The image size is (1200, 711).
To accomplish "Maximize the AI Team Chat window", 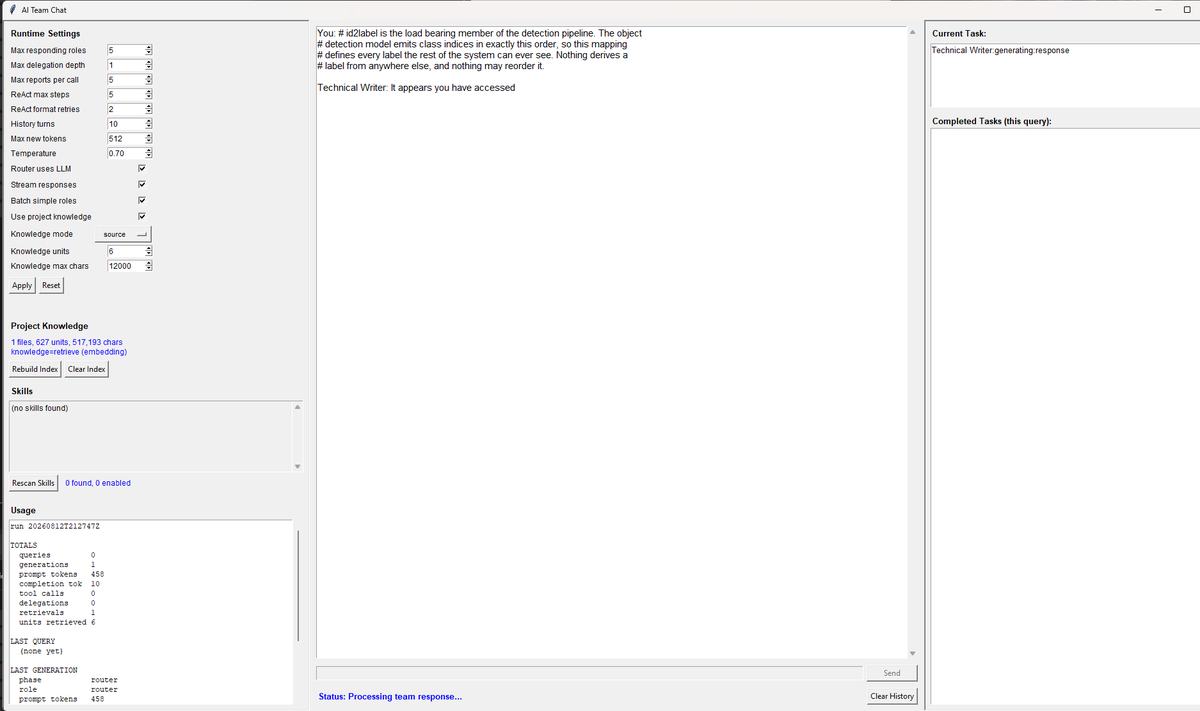I will [1186, 9].
